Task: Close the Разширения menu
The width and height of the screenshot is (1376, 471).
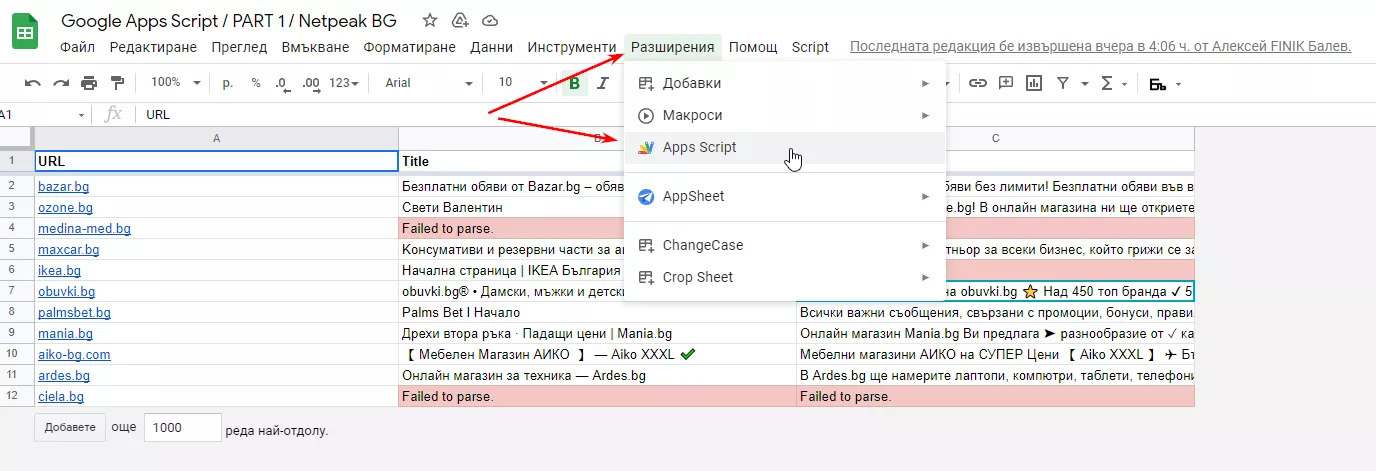Action: pos(672,47)
